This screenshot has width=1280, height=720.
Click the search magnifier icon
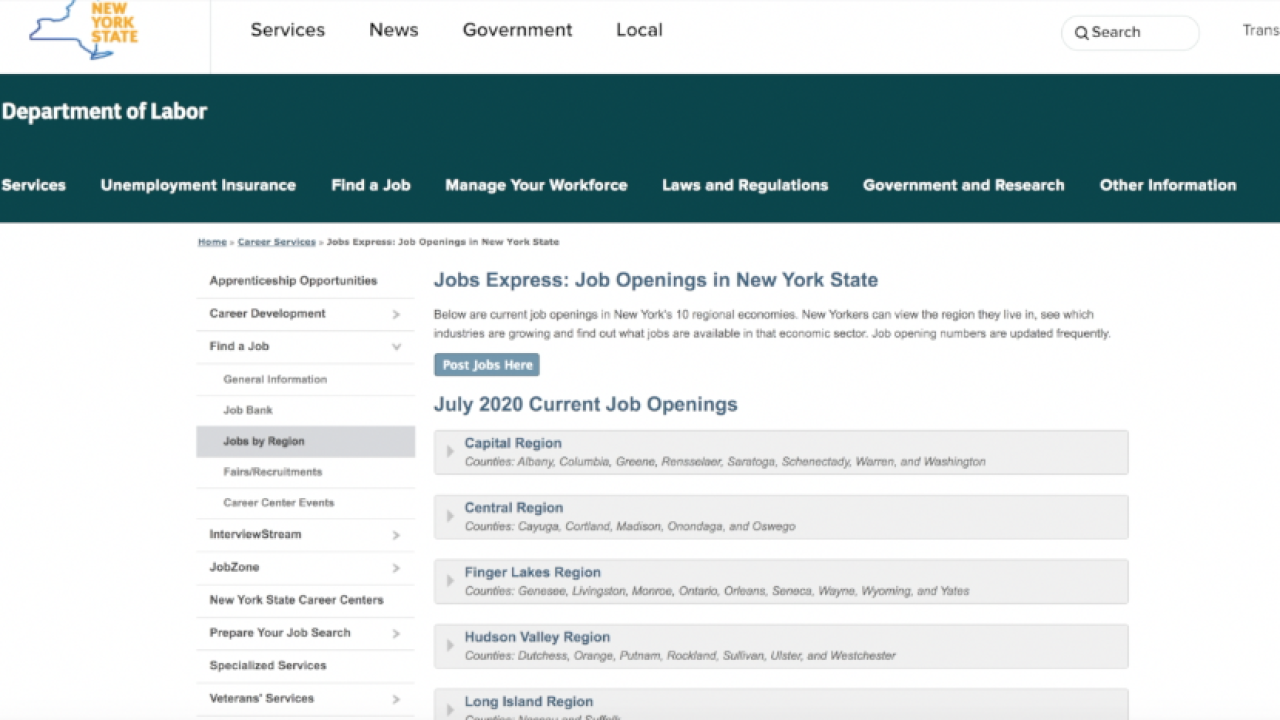tap(1081, 33)
